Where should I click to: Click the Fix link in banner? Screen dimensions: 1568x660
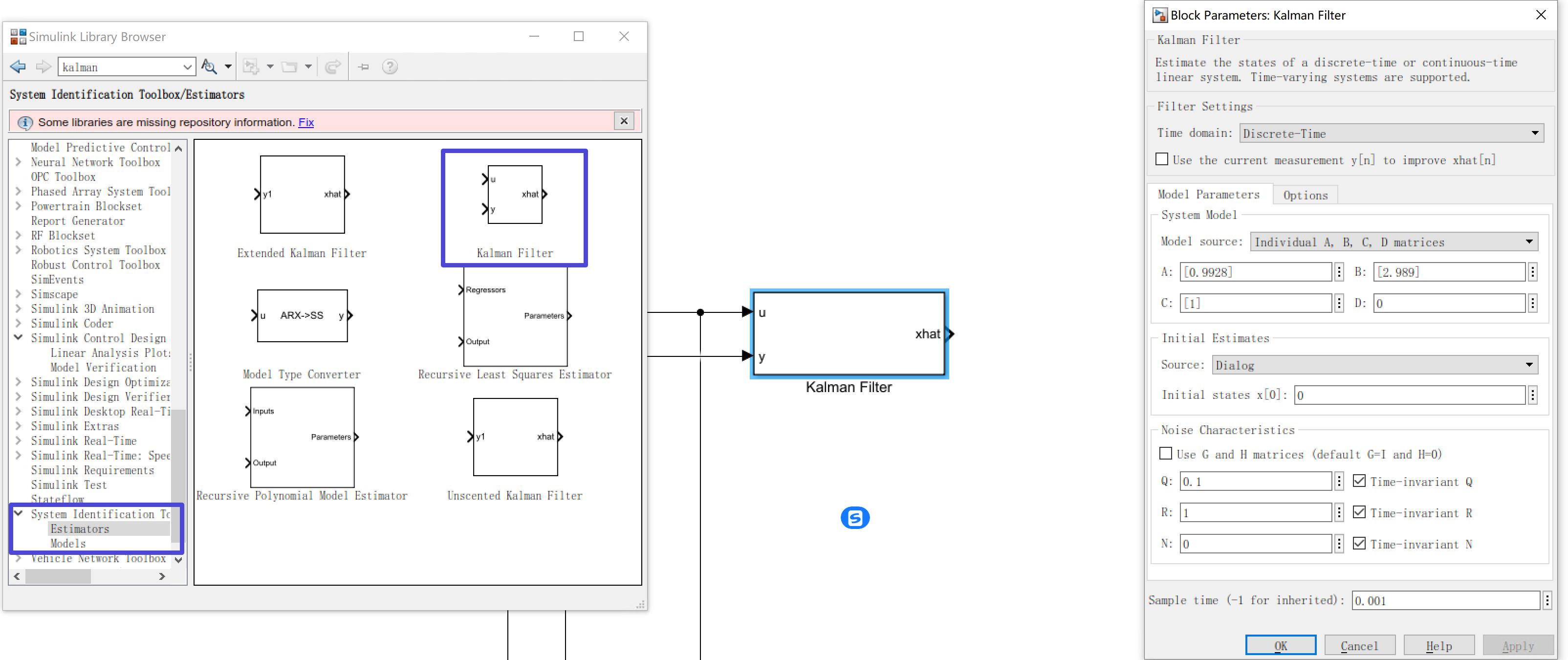[x=306, y=122]
